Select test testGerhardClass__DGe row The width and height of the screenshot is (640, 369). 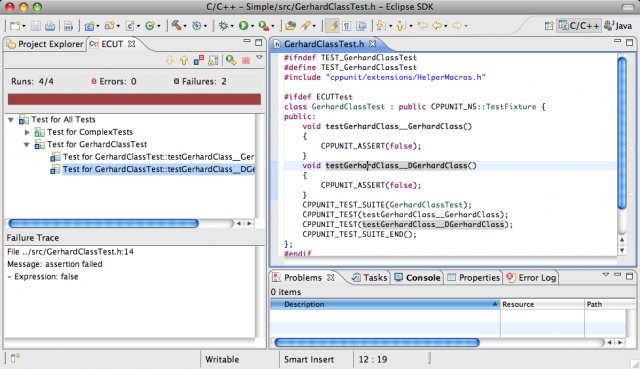152,169
